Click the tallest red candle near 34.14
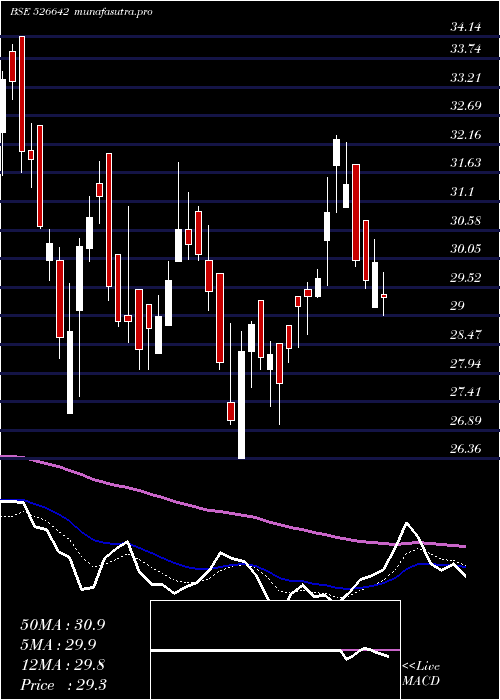The height and width of the screenshot is (700, 500). 21,94
